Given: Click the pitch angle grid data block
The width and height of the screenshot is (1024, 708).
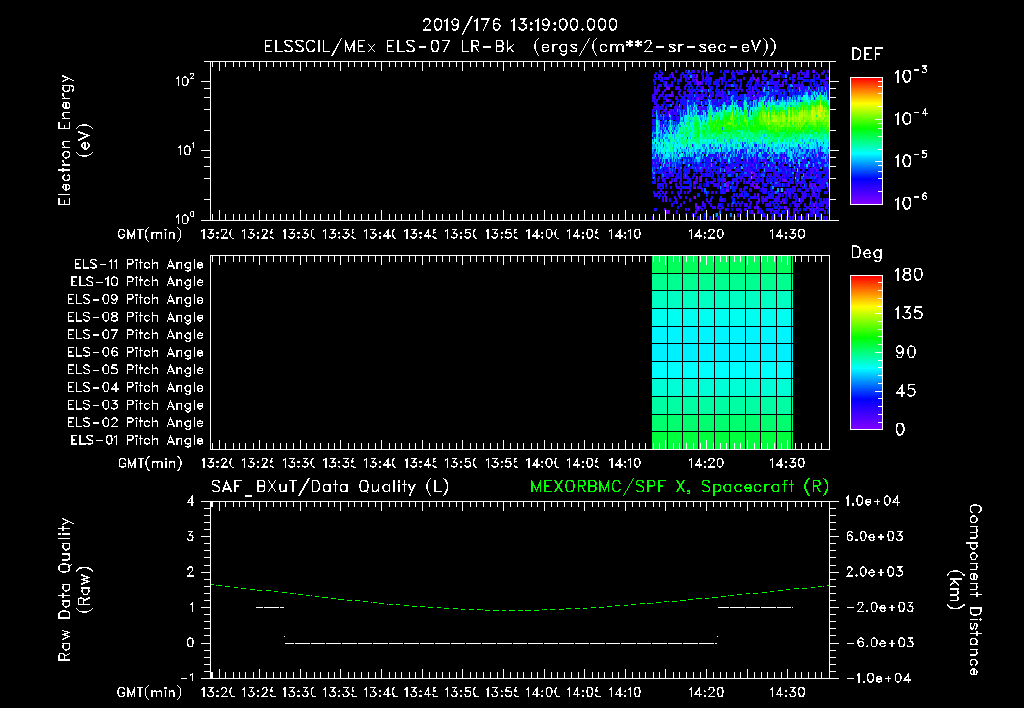Looking at the screenshot, I should (x=722, y=352).
